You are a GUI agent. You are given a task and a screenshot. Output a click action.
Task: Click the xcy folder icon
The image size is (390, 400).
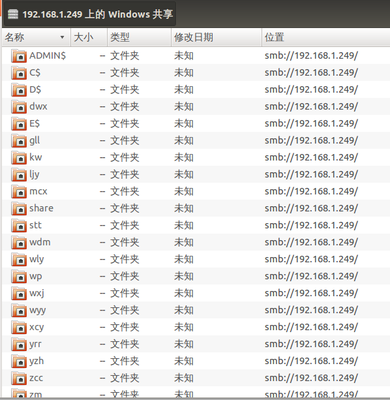pos(19,327)
